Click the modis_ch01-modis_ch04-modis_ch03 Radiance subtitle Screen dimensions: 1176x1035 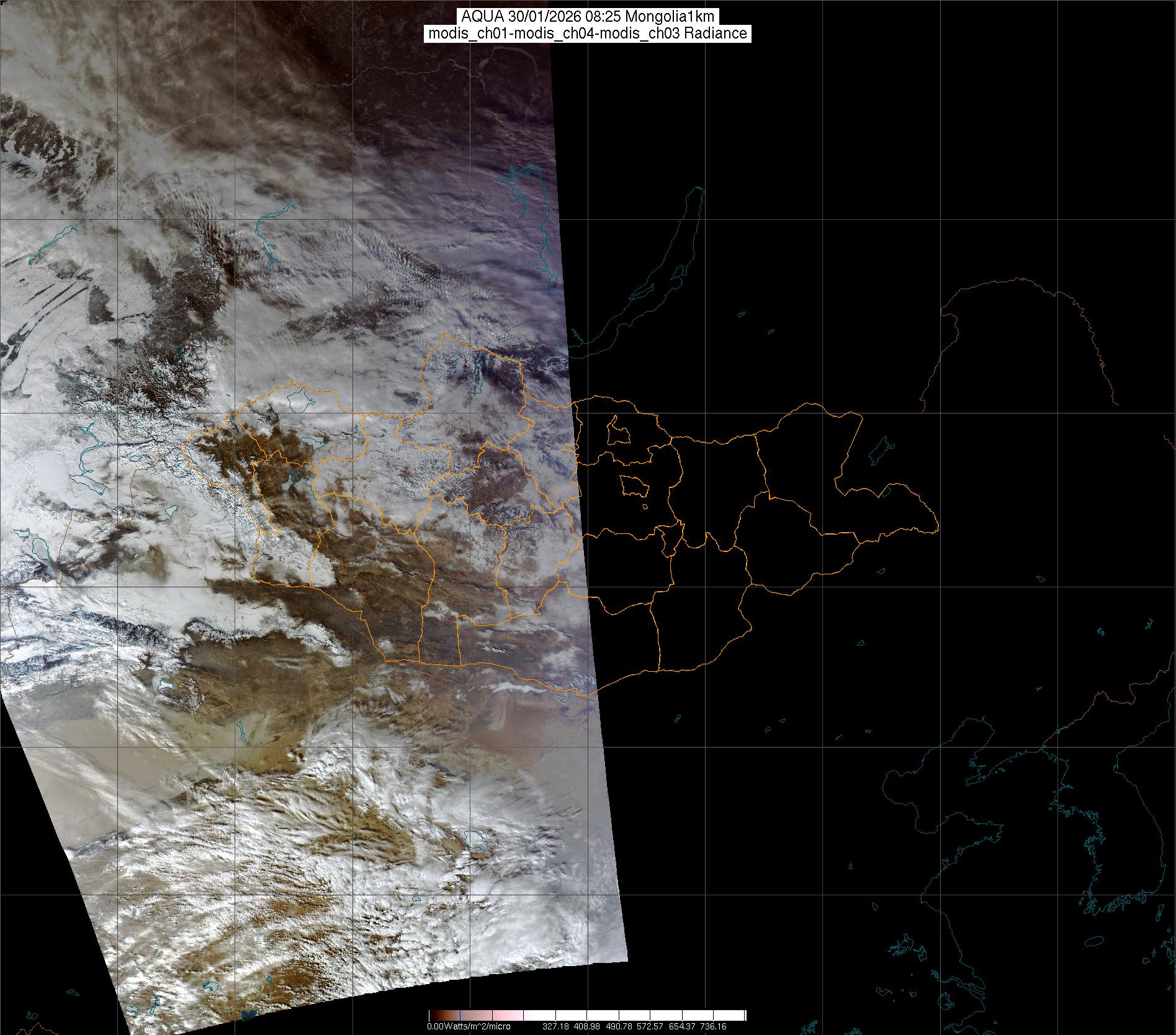tap(588, 34)
